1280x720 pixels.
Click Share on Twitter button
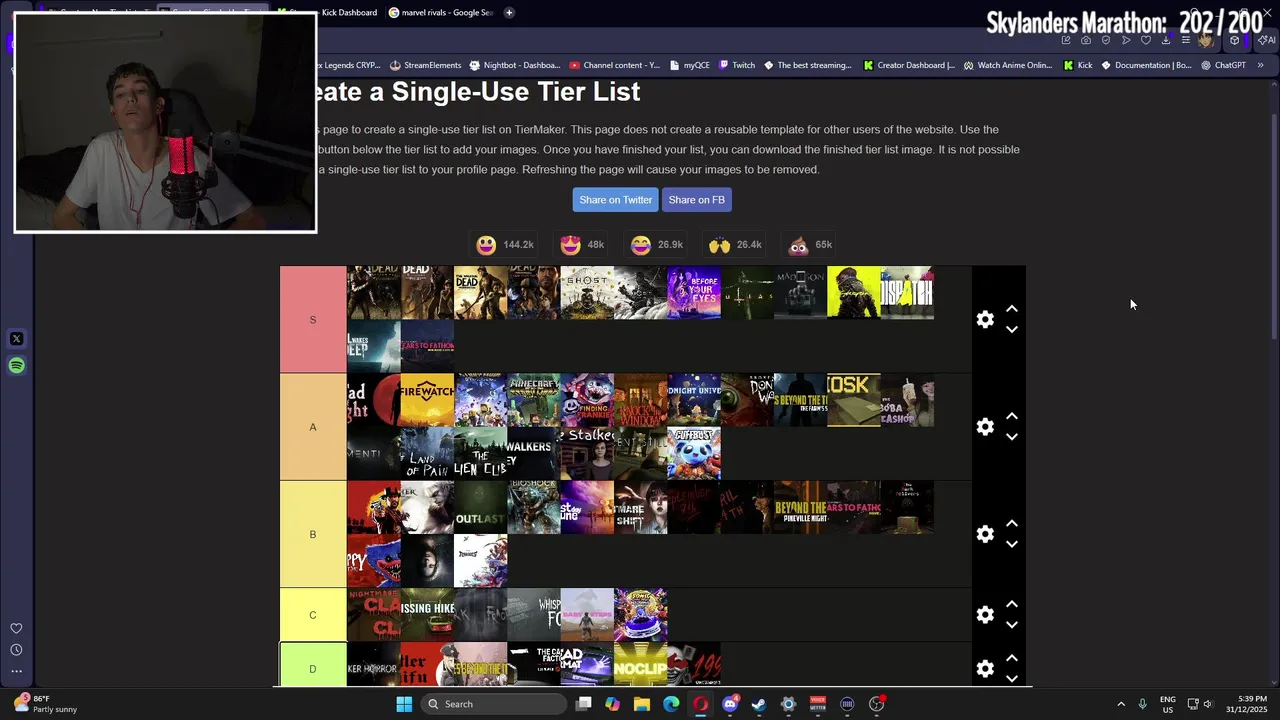click(x=615, y=200)
